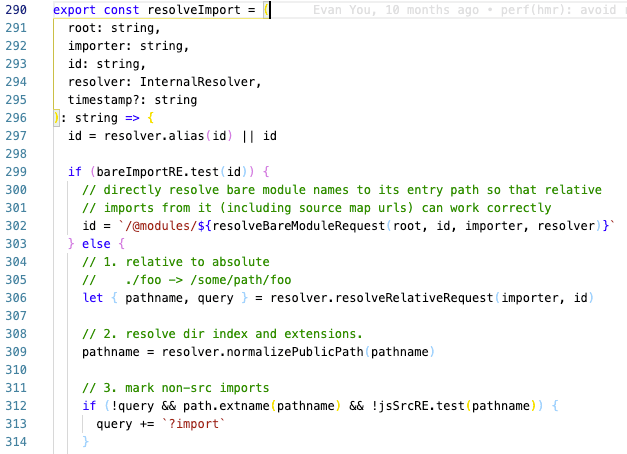Screen dimensions: 627x454
Task: Click the 'resolveImport' function name
Action: (x=194, y=10)
